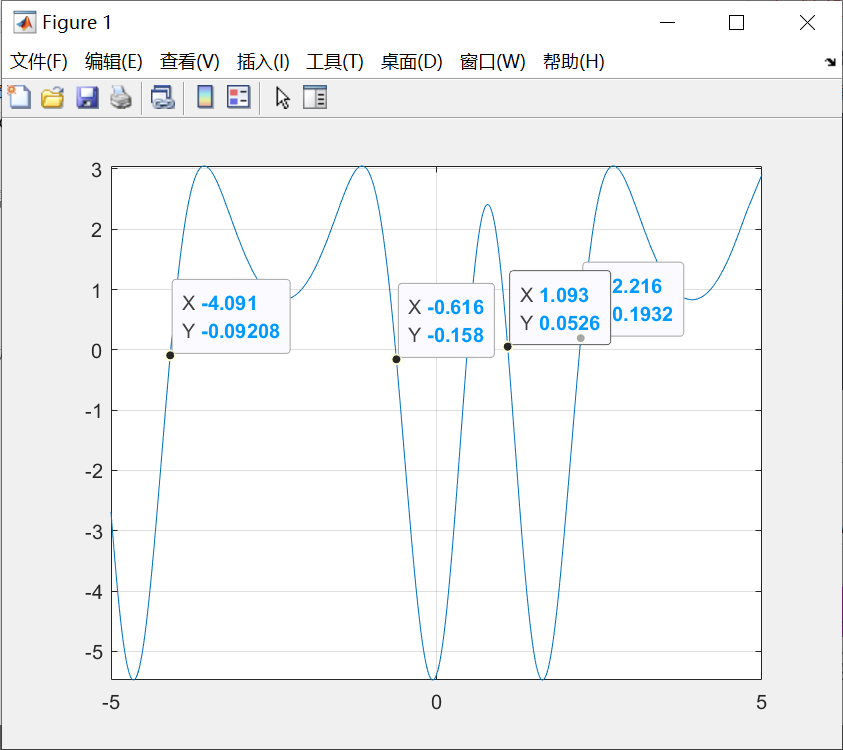Toggle plot edit mode with the arrow icon
This screenshot has width=843, height=750.
click(281, 97)
